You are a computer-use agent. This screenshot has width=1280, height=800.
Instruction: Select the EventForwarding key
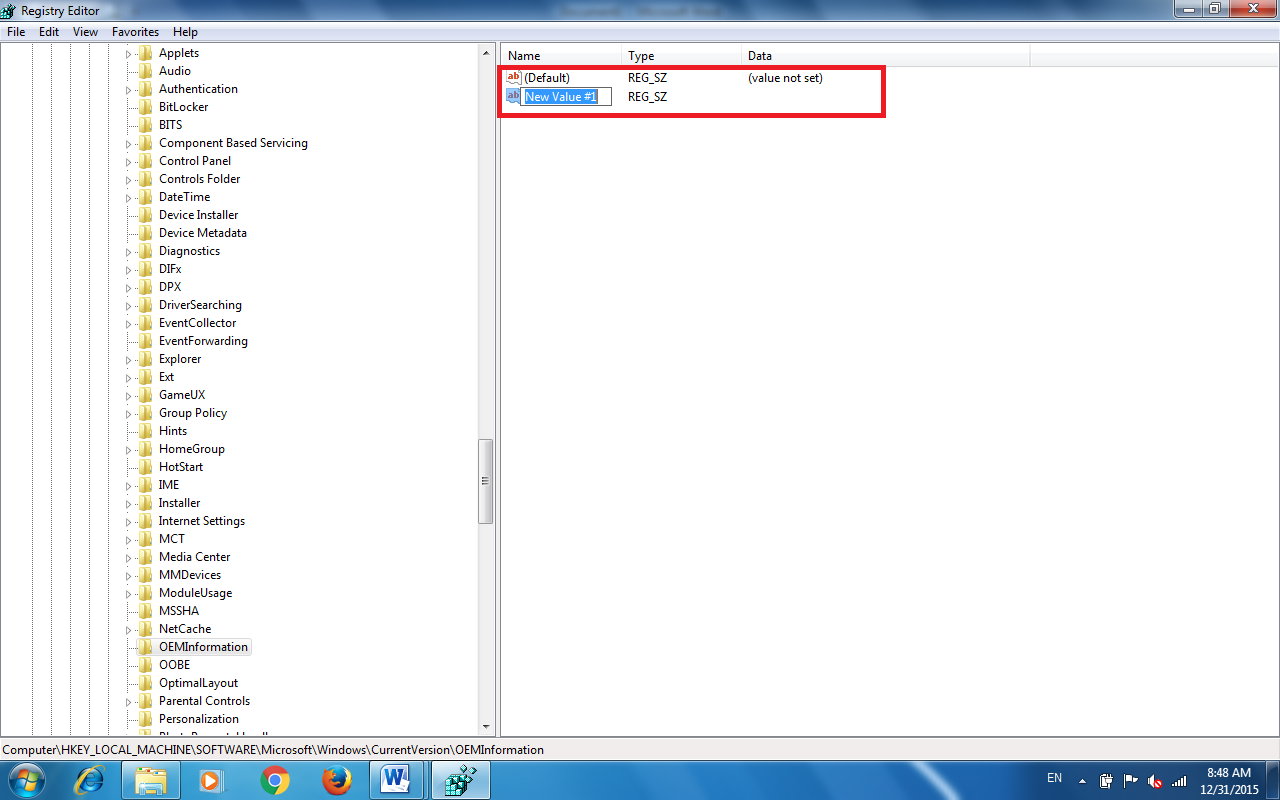tap(203, 341)
